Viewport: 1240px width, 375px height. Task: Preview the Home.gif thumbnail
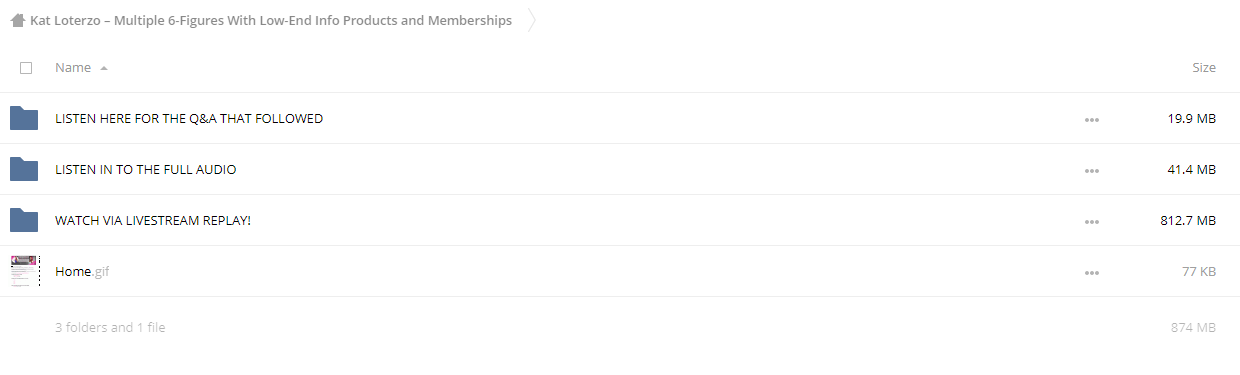(25, 271)
